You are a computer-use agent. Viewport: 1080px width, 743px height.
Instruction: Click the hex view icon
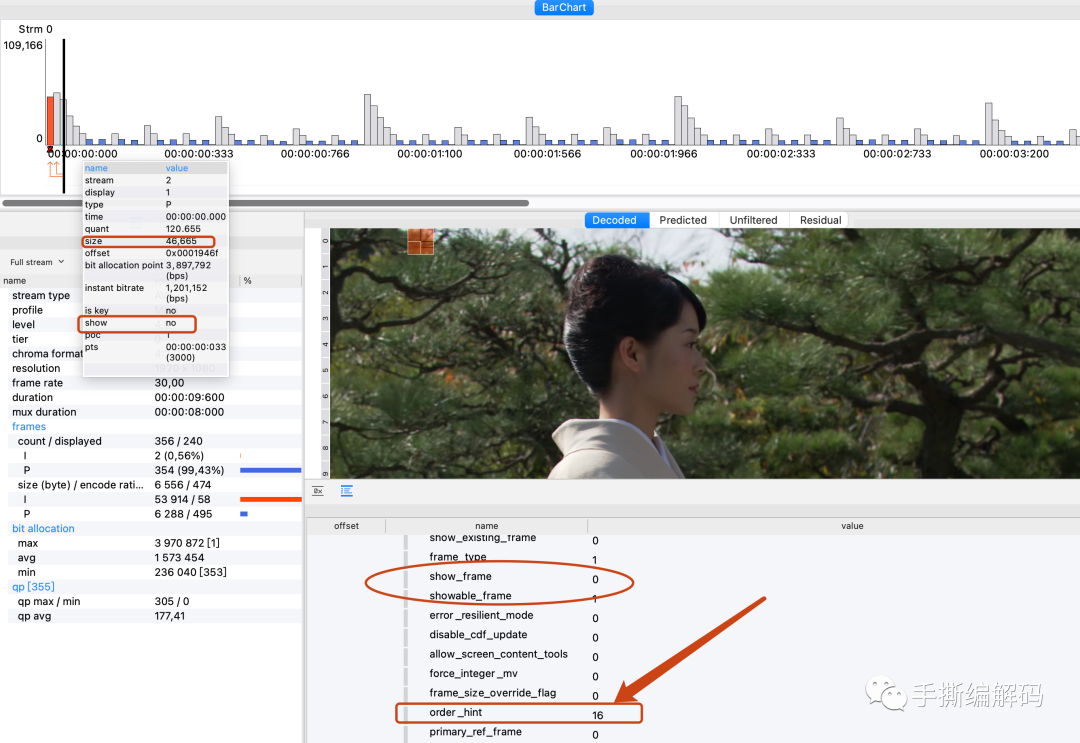coord(318,491)
